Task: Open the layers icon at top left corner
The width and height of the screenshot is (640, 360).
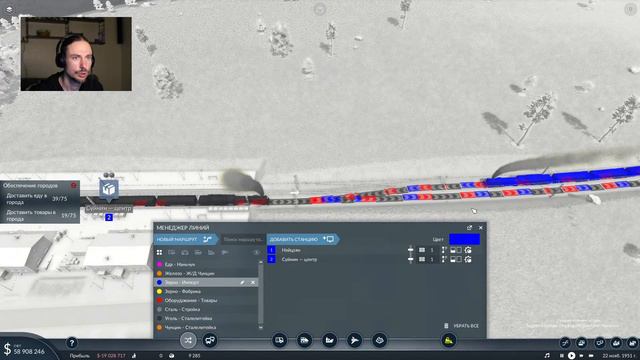Action: pyautogui.click(x=9, y=9)
